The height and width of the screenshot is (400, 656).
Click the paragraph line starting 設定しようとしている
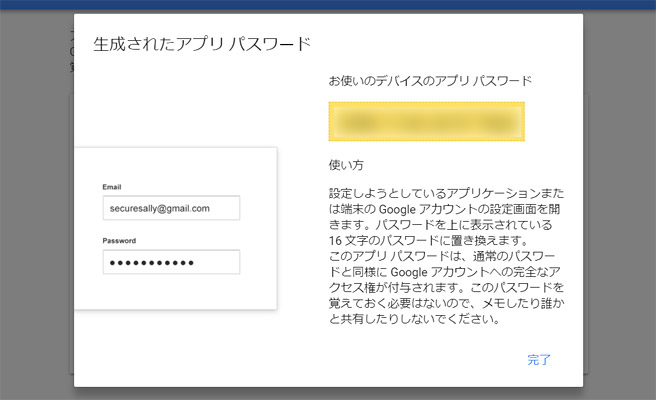pos(446,193)
